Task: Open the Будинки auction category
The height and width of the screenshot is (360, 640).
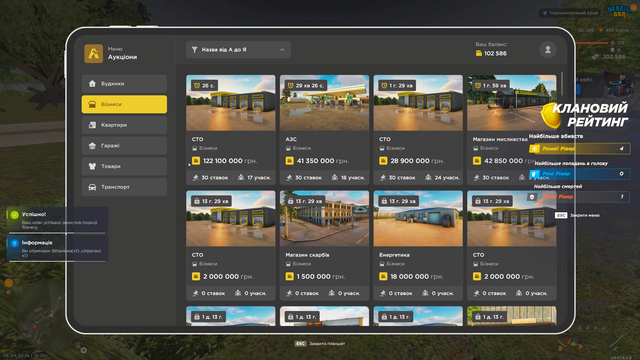Action: 124,84
